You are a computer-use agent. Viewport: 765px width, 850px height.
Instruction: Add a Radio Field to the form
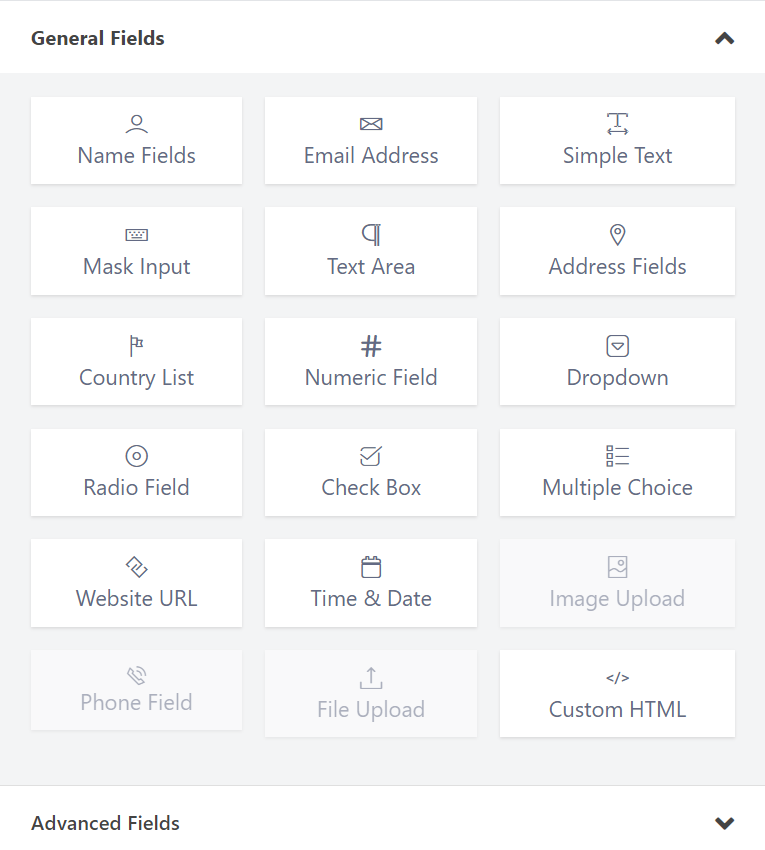pos(136,472)
